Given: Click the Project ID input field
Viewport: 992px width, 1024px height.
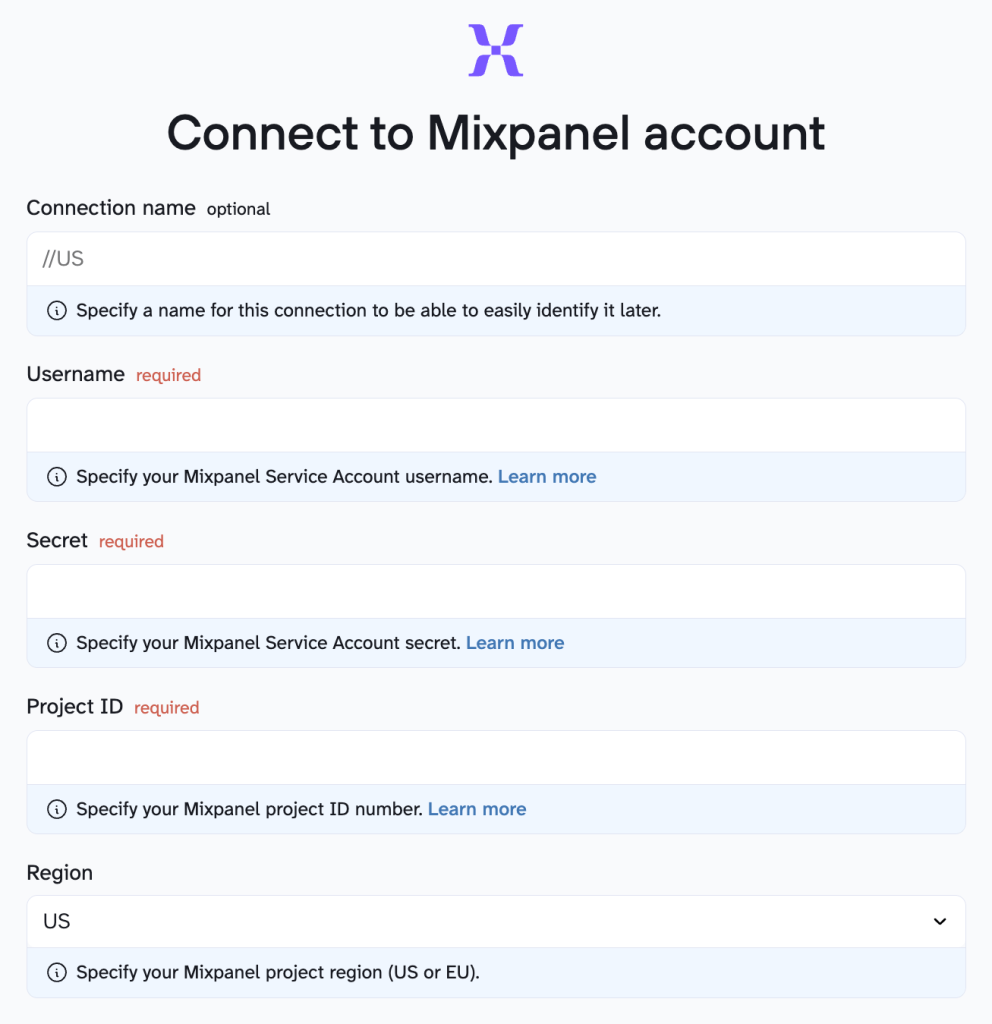Looking at the screenshot, I should (496, 756).
